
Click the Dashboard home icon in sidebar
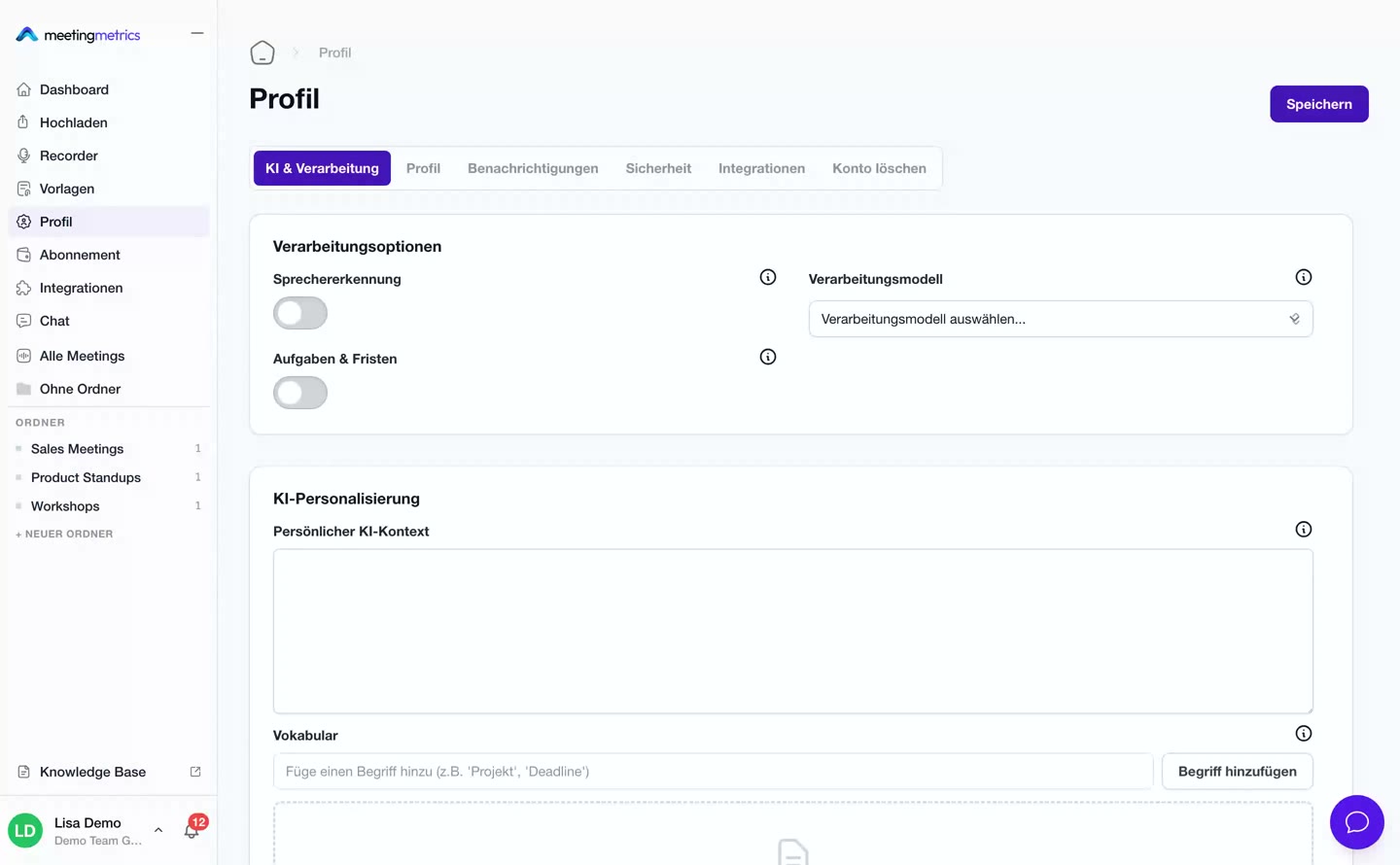[x=23, y=89]
